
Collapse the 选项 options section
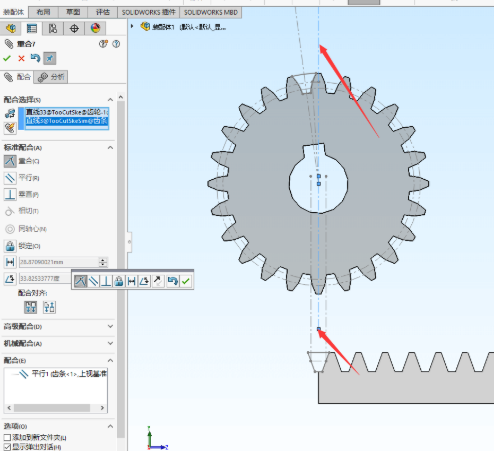[110, 426]
